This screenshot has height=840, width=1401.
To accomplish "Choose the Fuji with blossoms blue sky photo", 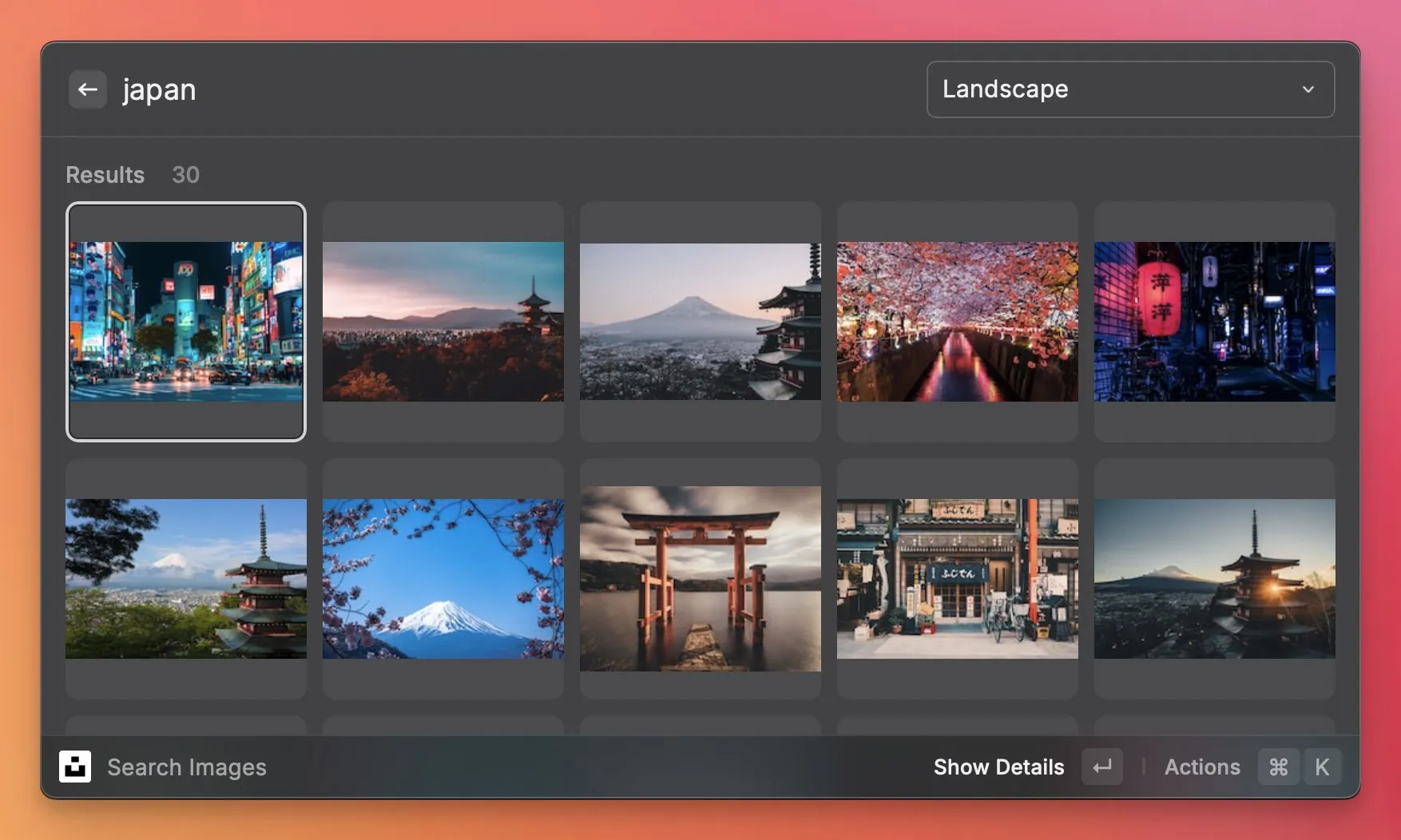I will click(443, 579).
